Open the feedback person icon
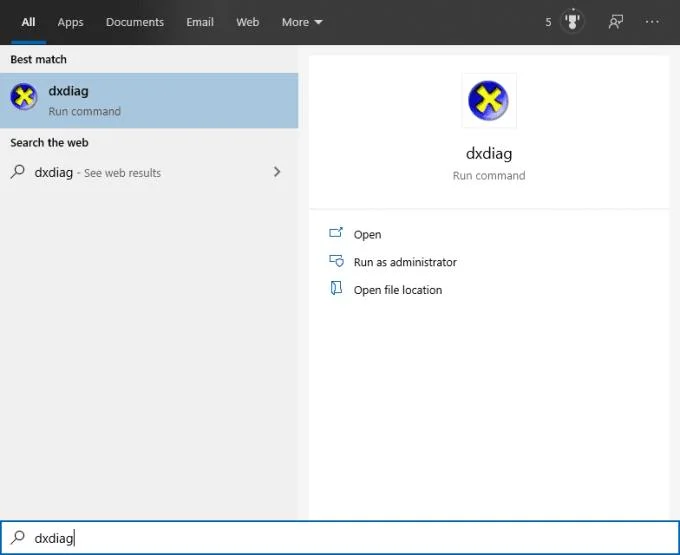The height and width of the screenshot is (555, 680). point(616,21)
